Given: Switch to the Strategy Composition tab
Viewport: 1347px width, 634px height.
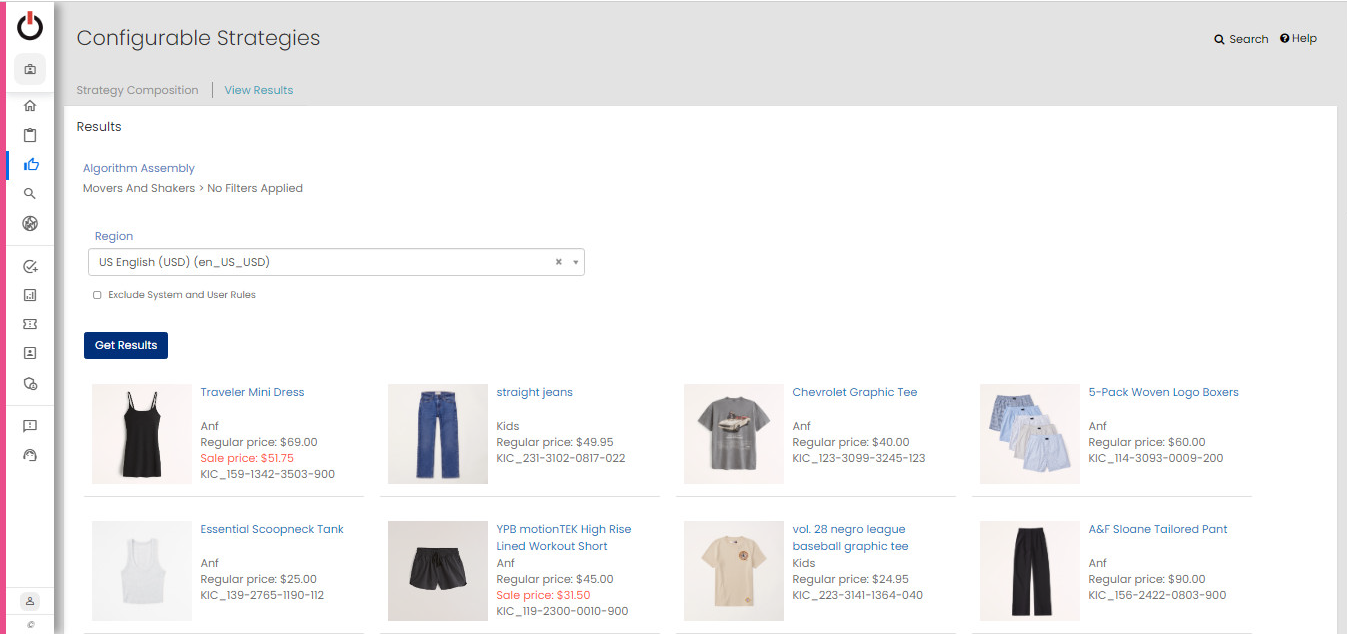Looking at the screenshot, I should coord(138,90).
